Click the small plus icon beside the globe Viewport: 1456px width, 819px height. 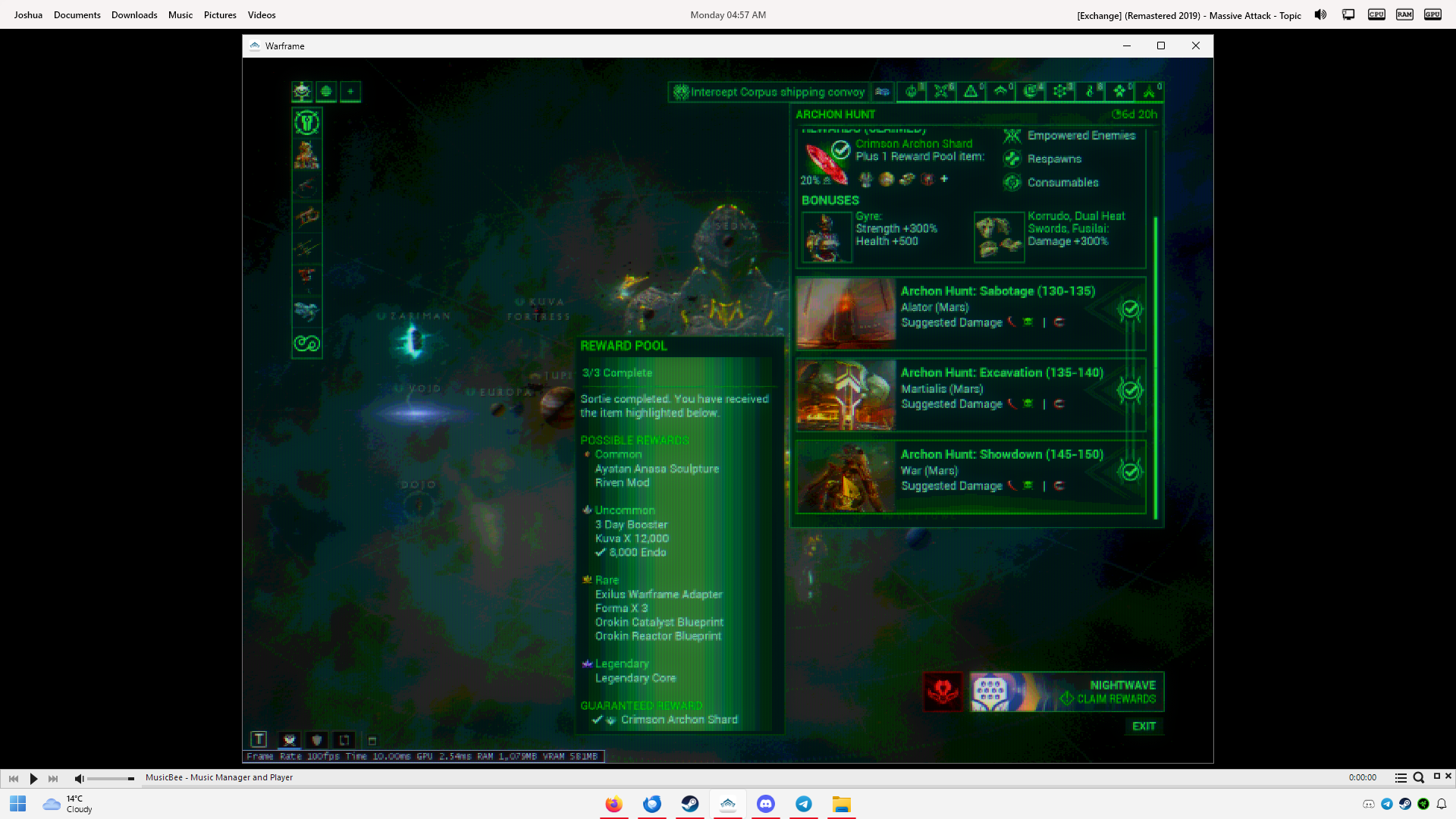tap(350, 92)
